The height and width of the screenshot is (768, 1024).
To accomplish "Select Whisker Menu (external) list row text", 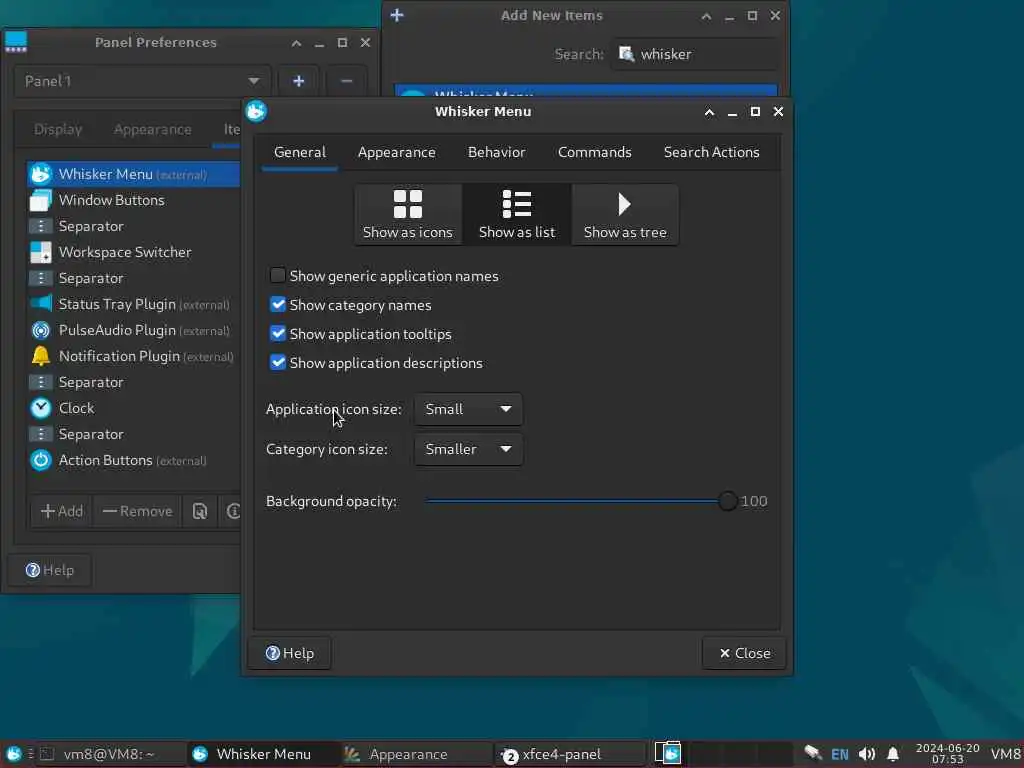I will click(133, 174).
